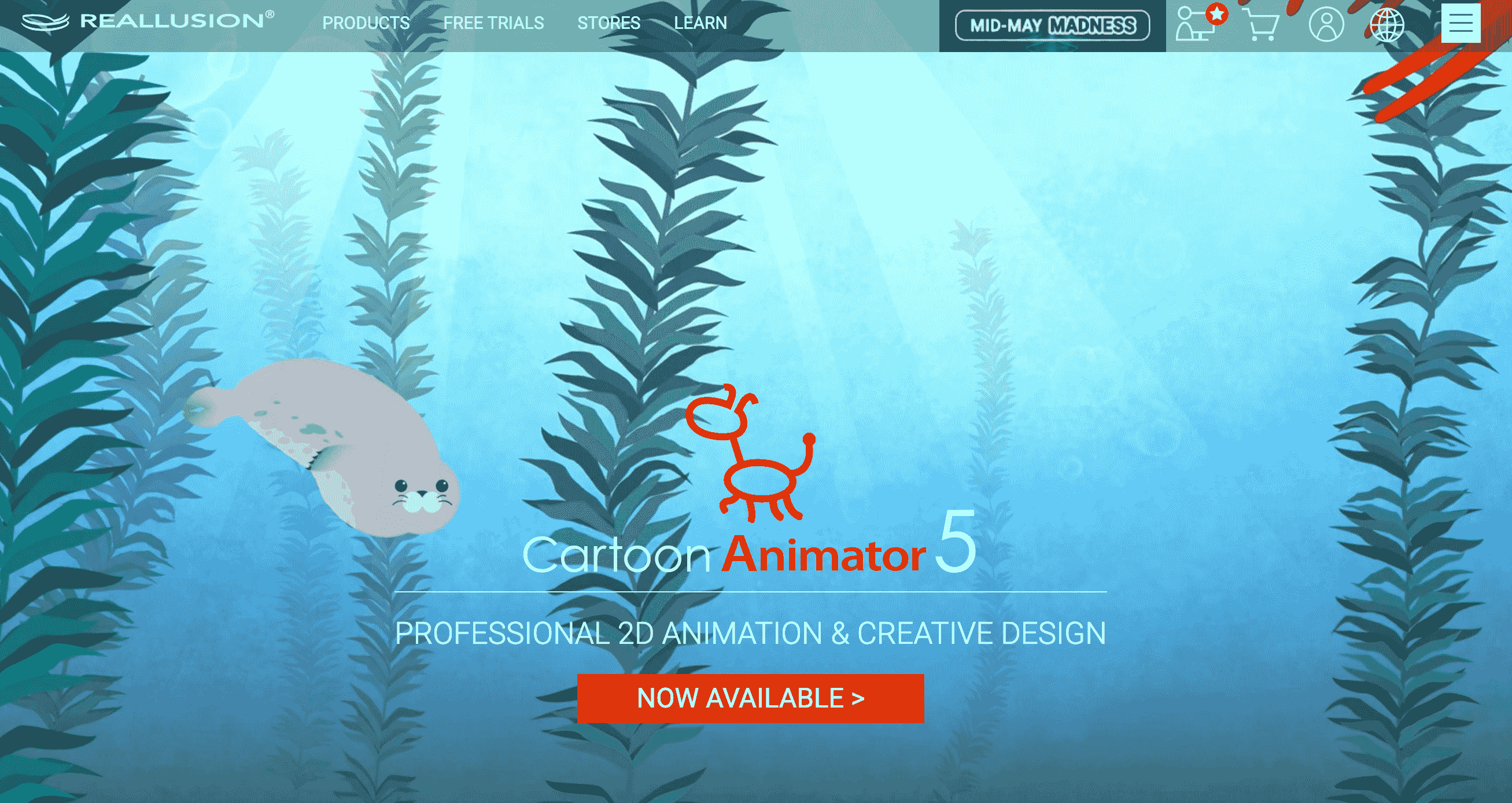The image size is (1512, 803).
Task: Expand the PRODUCTS dropdown menu
Action: pos(366,22)
